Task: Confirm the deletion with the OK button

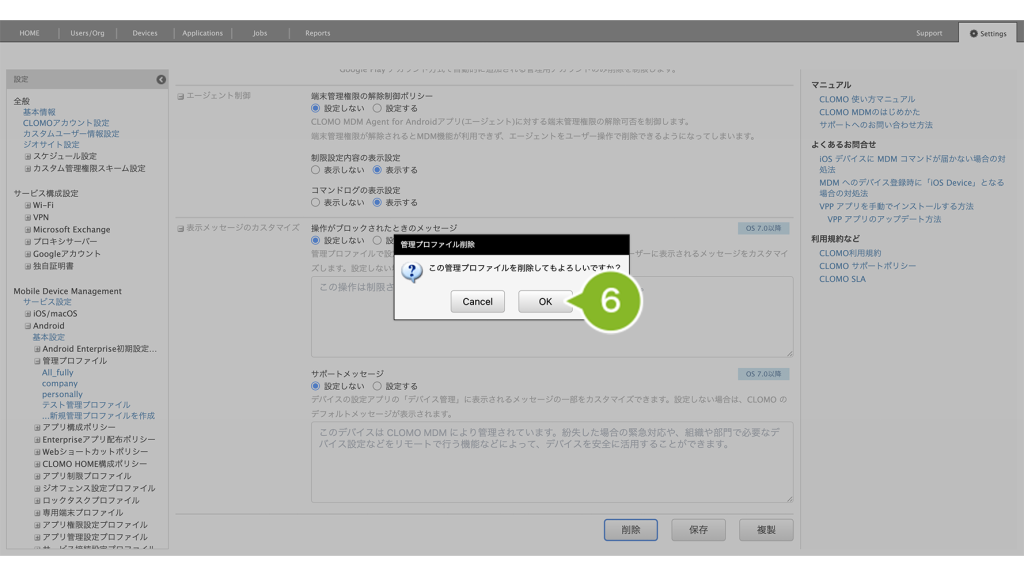Action: [x=544, y=301]
